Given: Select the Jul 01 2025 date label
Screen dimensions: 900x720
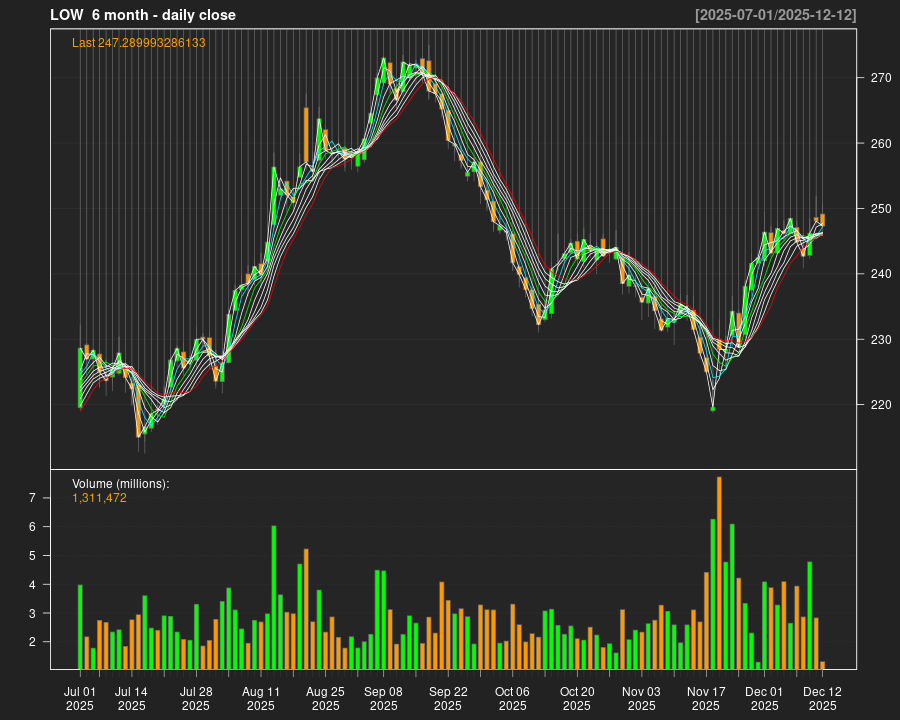Looking at the screenshot, I should tap(80, 698).
